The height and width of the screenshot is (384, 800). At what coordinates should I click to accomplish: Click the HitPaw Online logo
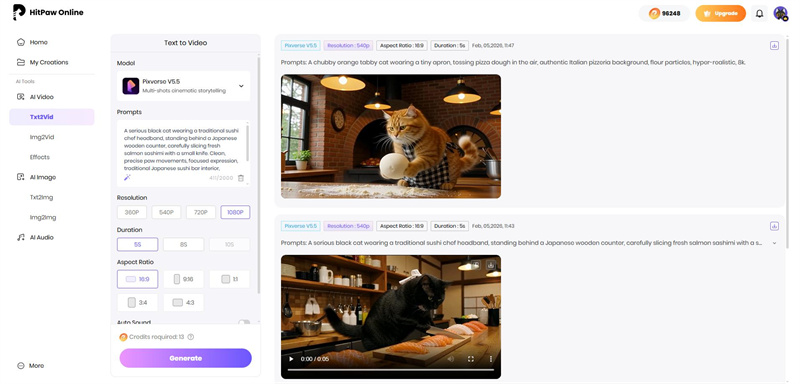coord(47,12)
